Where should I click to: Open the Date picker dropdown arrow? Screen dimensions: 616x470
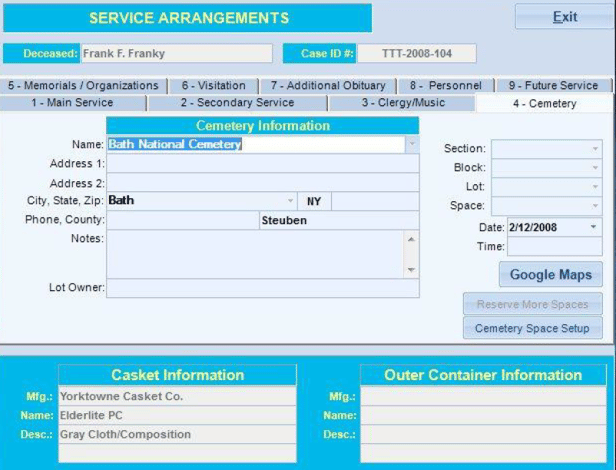[594, 227]
